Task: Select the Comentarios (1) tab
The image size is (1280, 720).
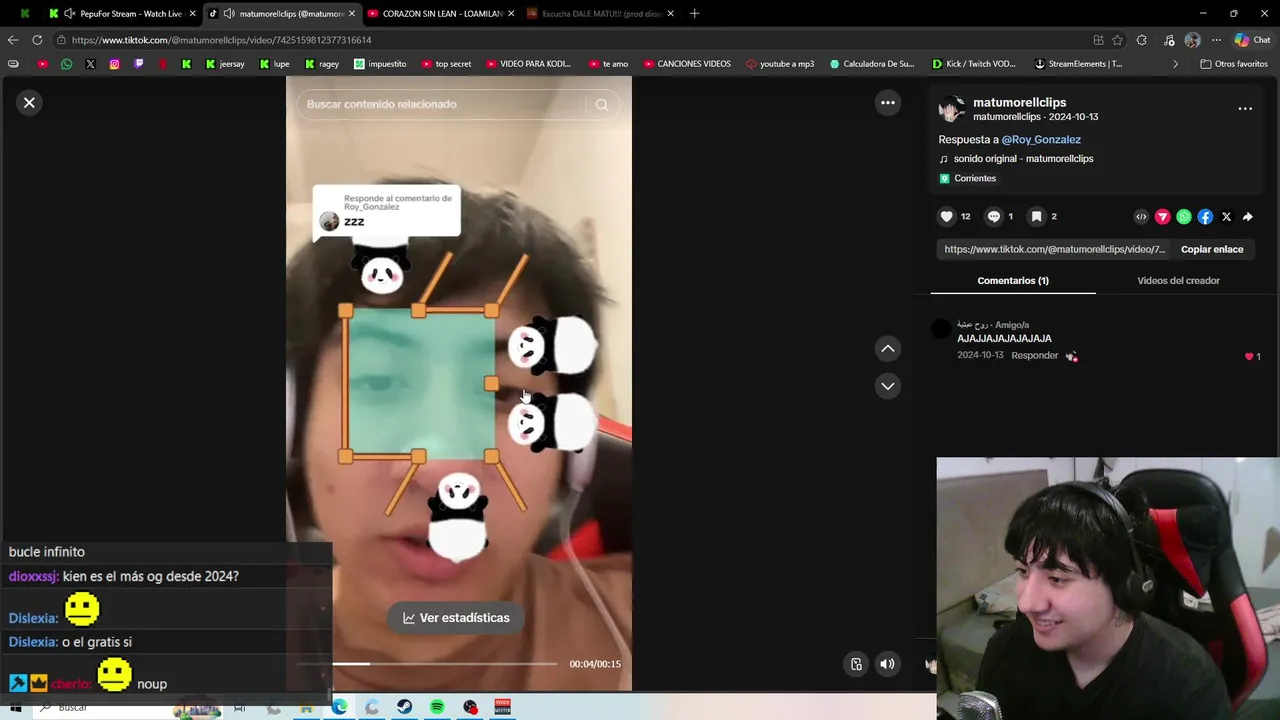Action: [1013, 281]
